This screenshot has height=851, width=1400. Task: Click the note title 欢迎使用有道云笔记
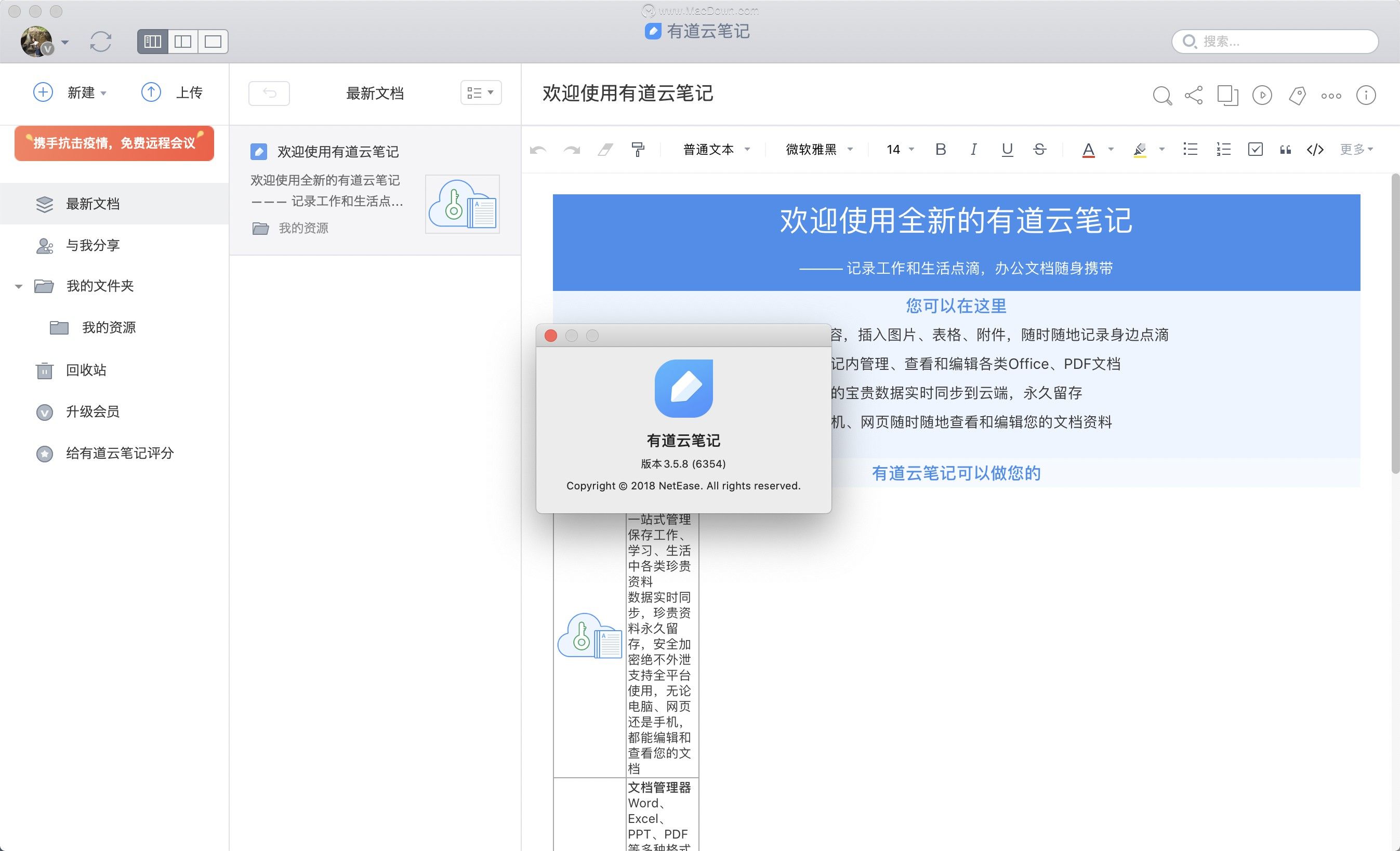click(x=628, y=93)
